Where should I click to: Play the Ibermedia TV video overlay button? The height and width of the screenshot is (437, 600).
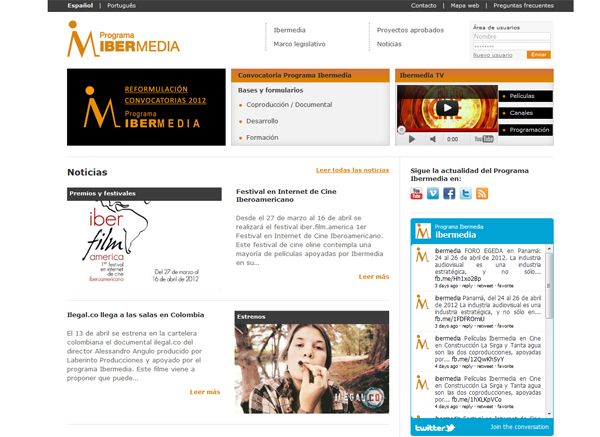pos(447,108)
